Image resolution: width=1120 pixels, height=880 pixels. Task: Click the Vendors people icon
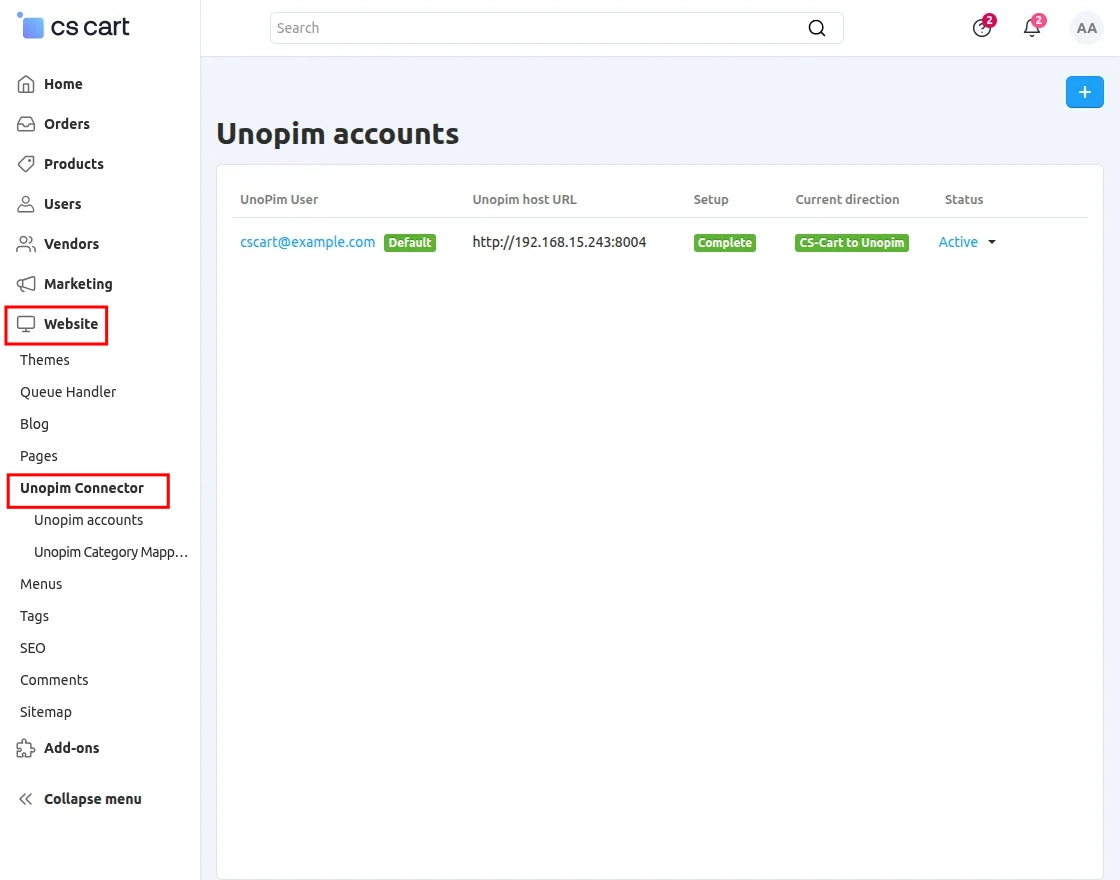(26, 244)
